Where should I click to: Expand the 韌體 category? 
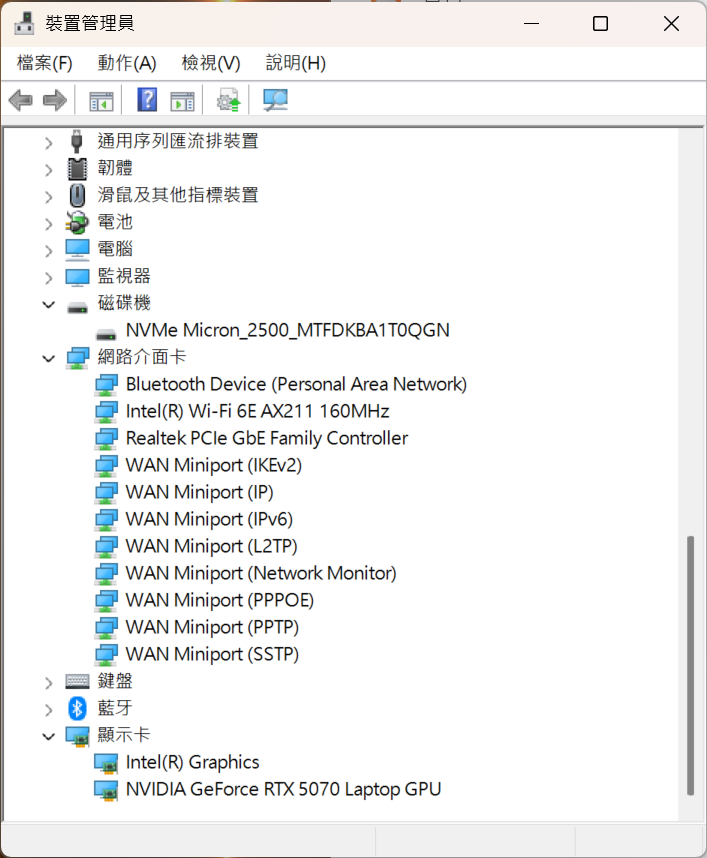[49, 170]
